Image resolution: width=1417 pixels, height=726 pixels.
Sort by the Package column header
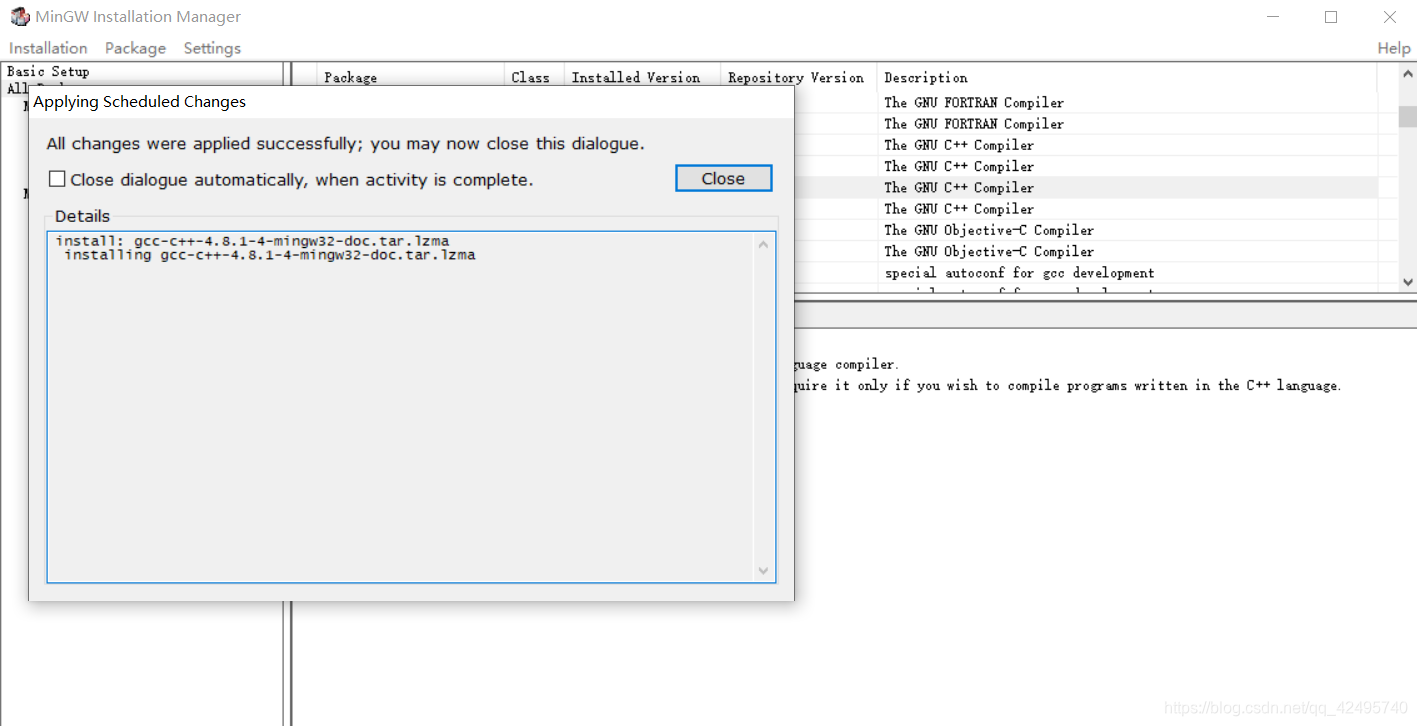tap(411, 77)
